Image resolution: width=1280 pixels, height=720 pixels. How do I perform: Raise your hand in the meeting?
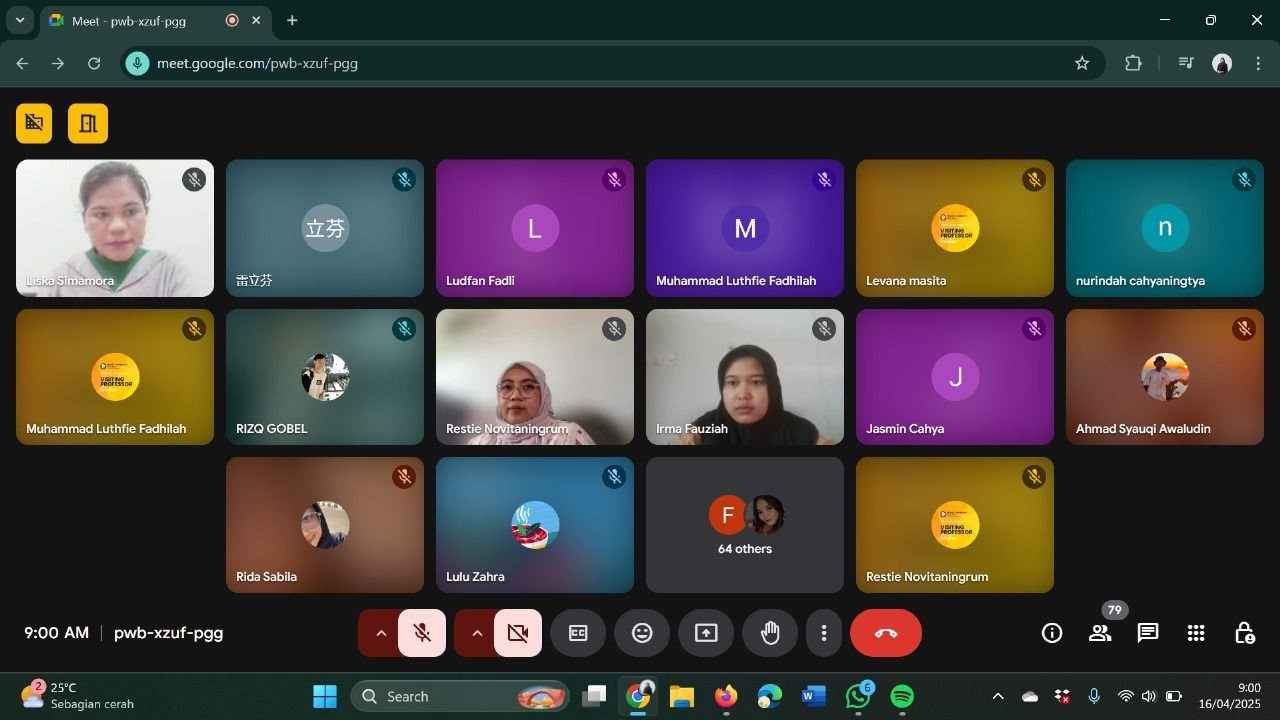(770, 633)
